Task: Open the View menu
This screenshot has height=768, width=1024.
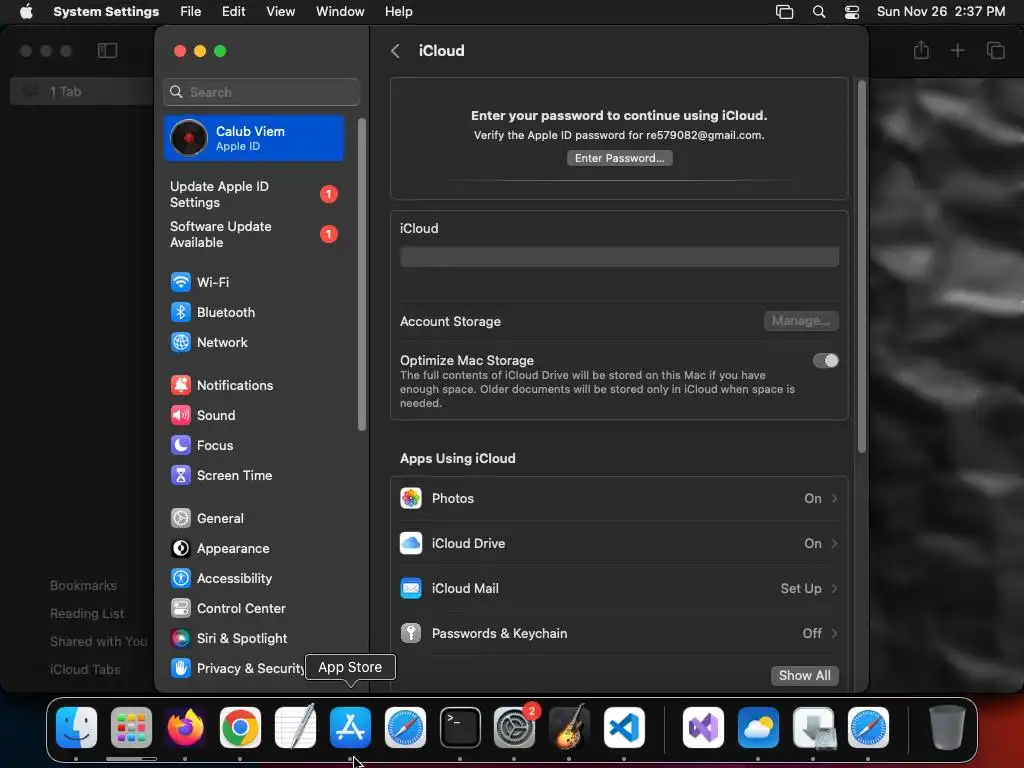Action: 280,12
